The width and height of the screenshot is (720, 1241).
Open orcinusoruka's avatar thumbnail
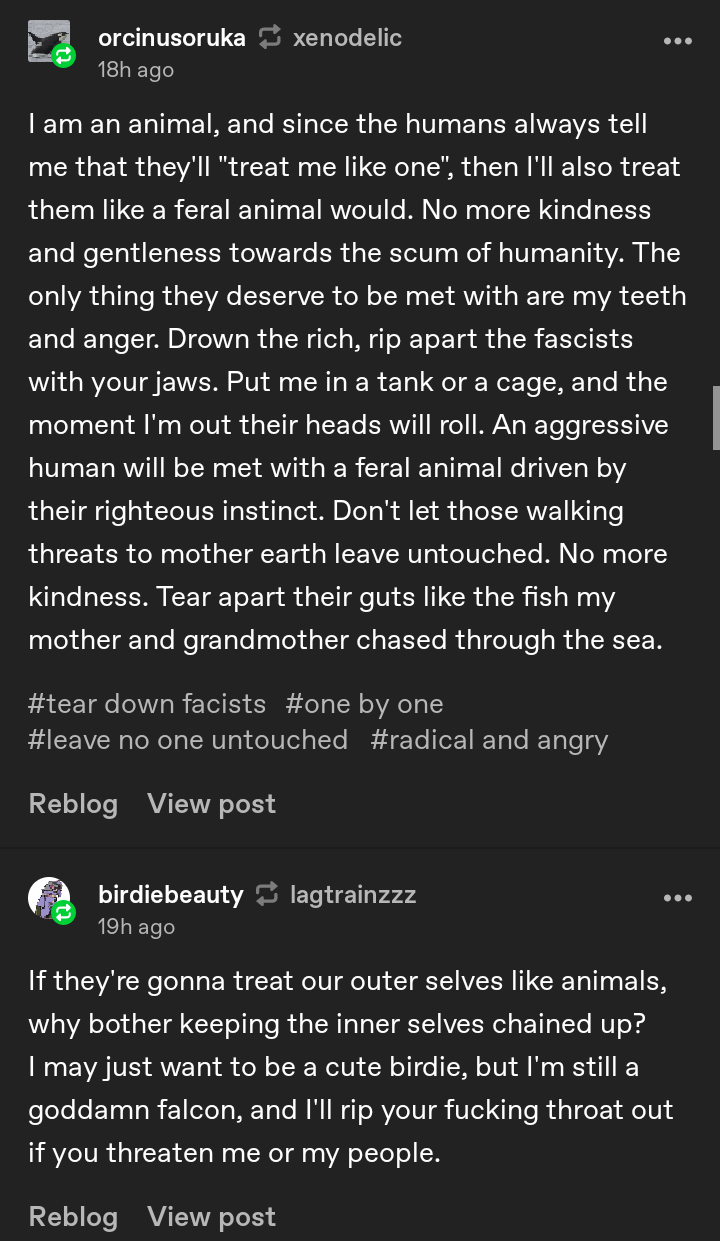(46, 38)
